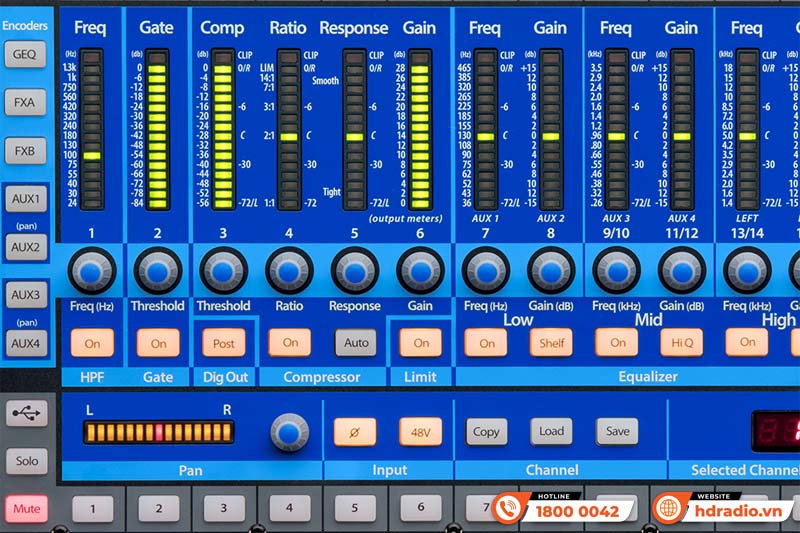Click the Low Gain encoder knob 8
The height and width of the screenshot is (533, 800).
pos(551,271)
